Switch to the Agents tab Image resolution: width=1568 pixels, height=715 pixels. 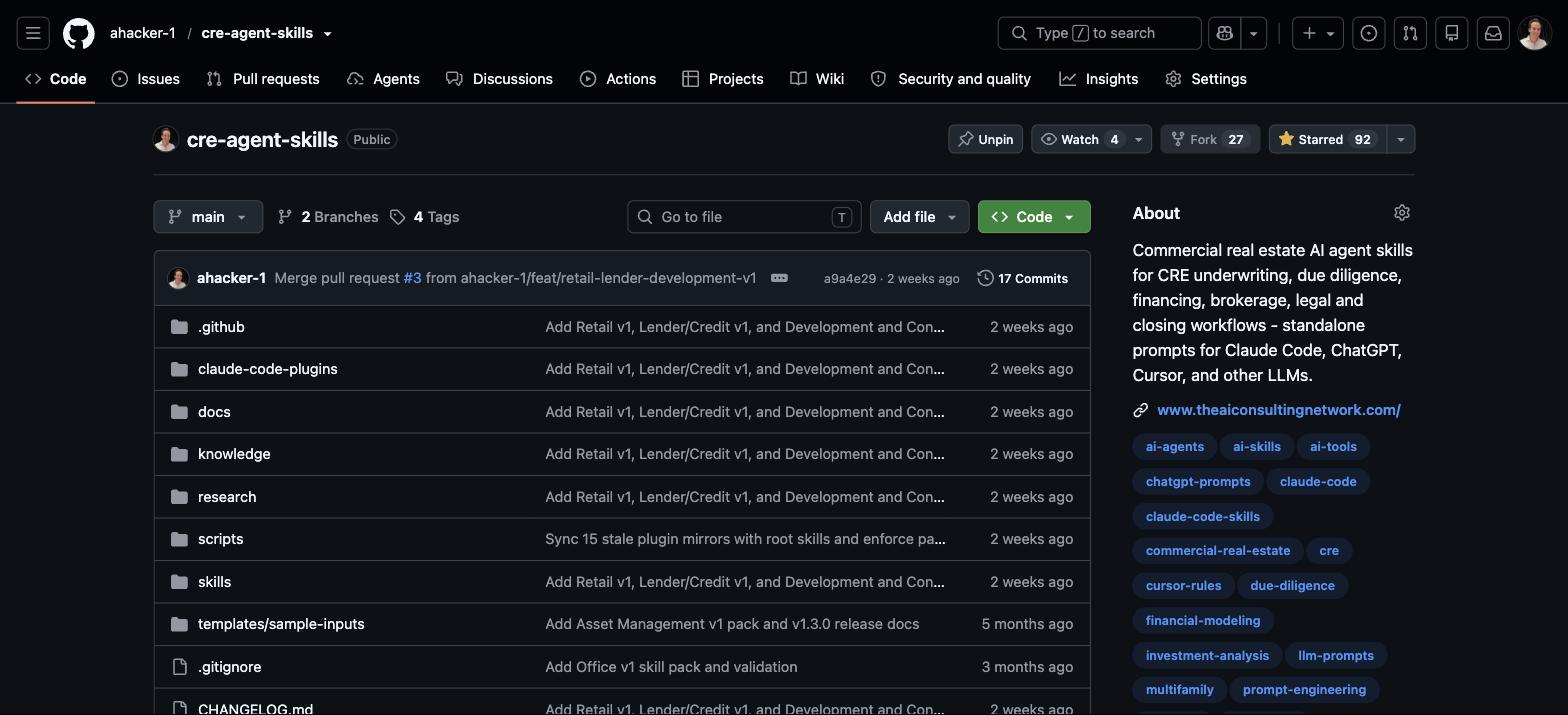[x=384, y=79]
